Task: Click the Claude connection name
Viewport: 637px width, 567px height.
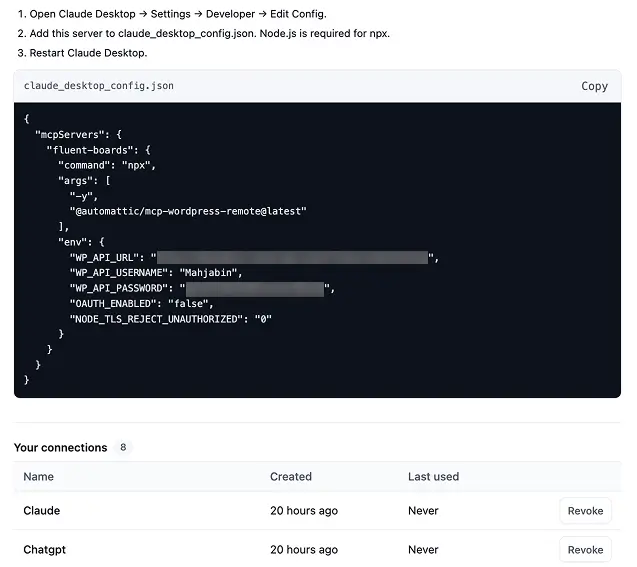Action: (x=42, y=511)
